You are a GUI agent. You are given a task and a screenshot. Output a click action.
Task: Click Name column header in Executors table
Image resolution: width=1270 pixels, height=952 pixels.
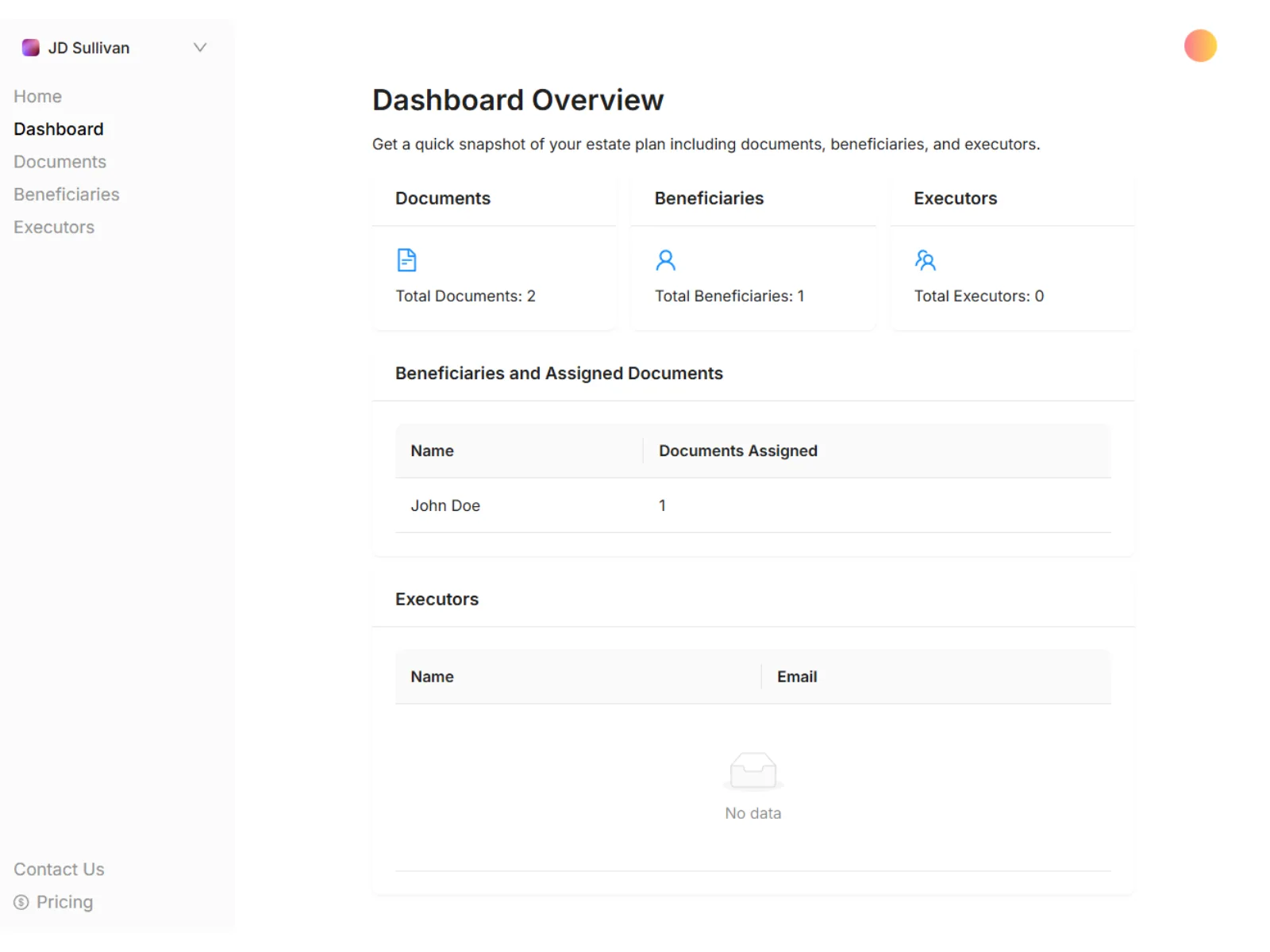432,677
